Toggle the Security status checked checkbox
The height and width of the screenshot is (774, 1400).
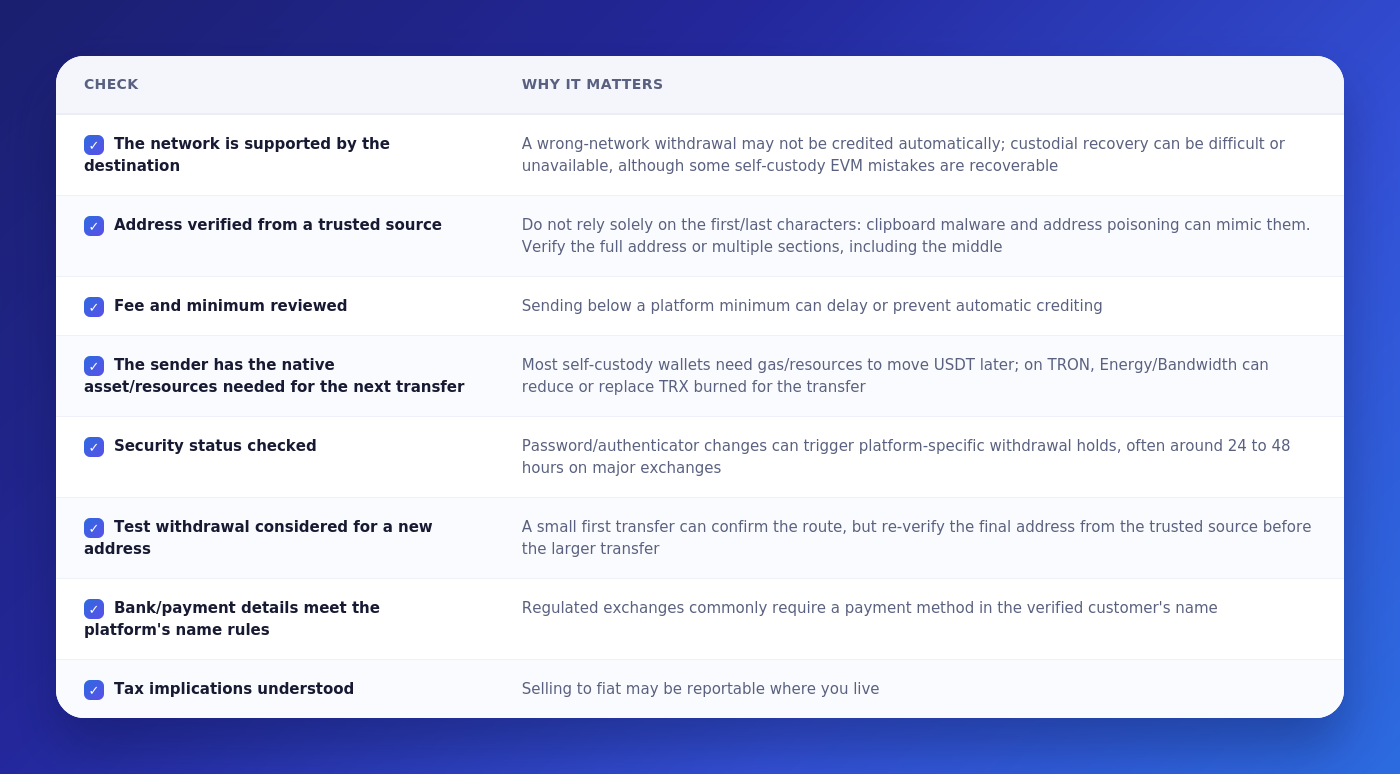[x=94, y=447]
